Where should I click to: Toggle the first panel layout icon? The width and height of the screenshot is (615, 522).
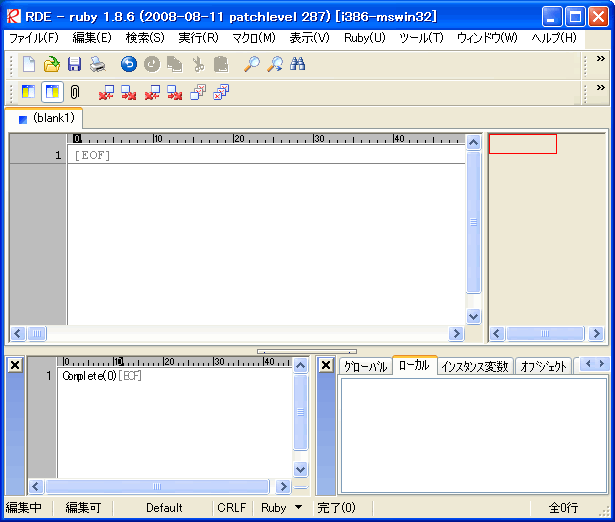pos(29,93)
